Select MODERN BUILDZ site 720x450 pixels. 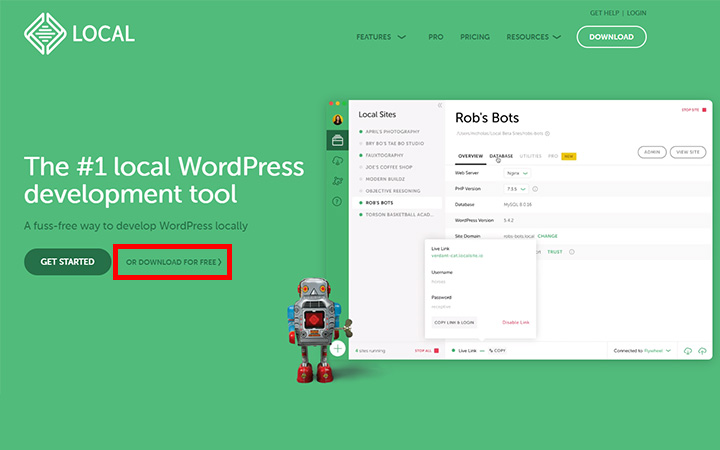point(385,179)
